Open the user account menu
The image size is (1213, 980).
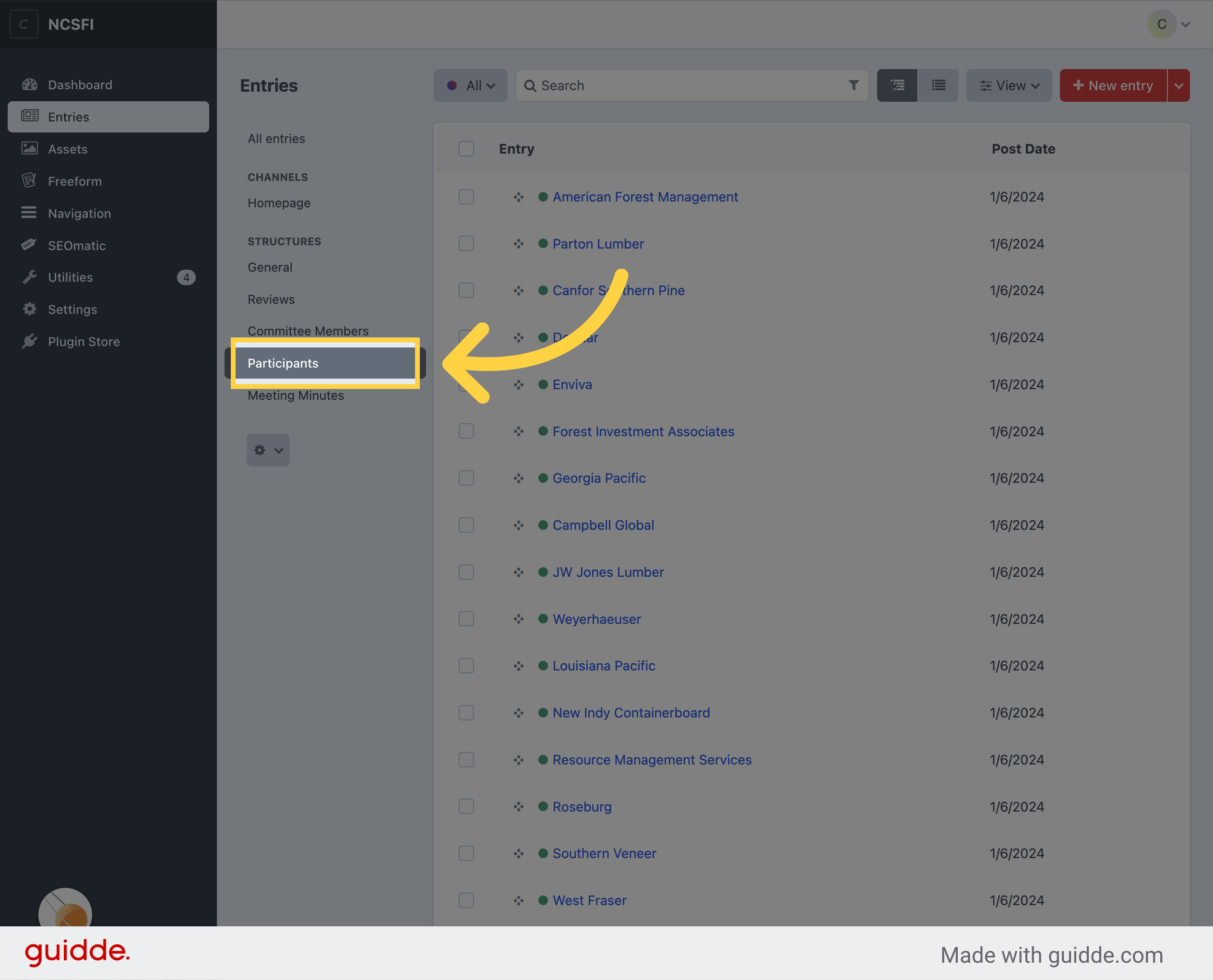coord(1169,24)
